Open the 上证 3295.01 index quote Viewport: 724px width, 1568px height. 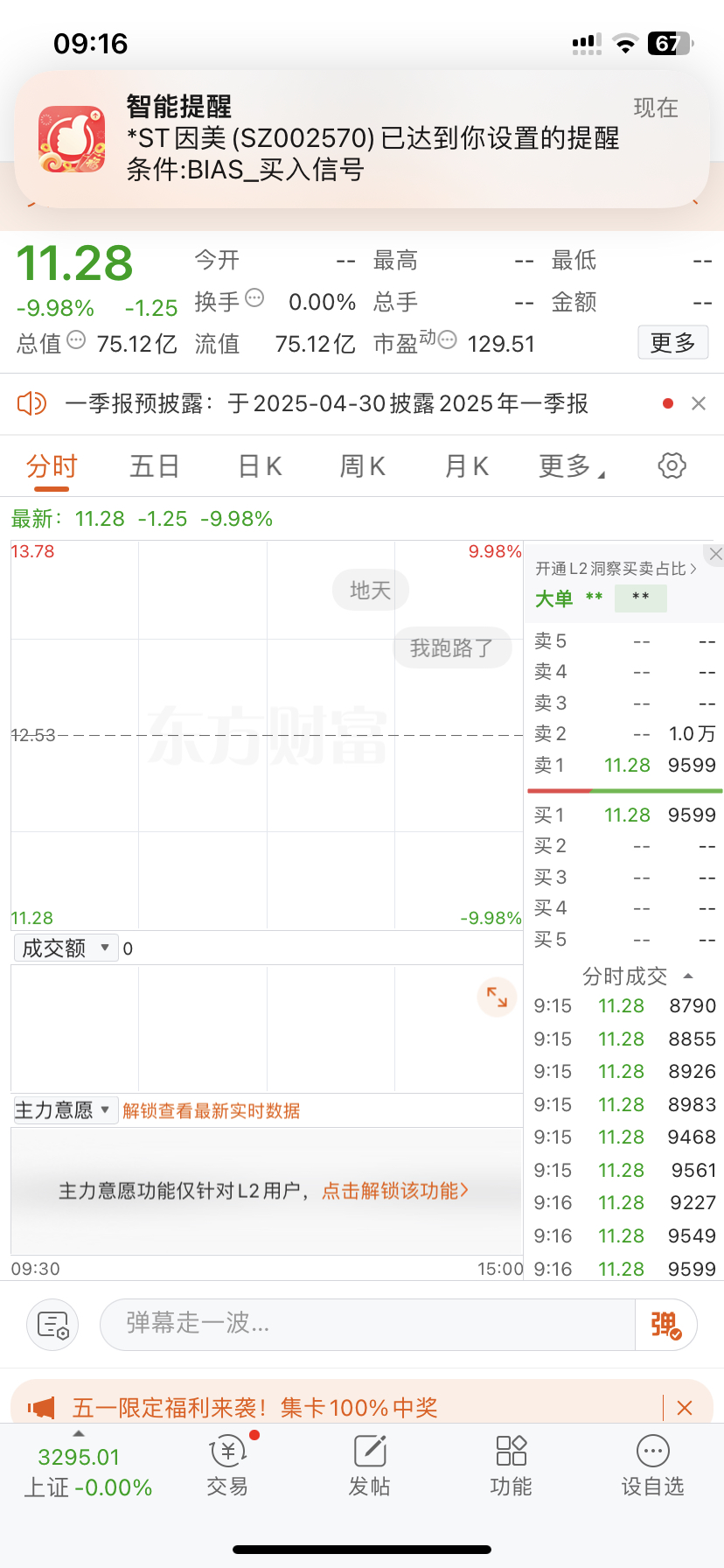(87, 1472)
